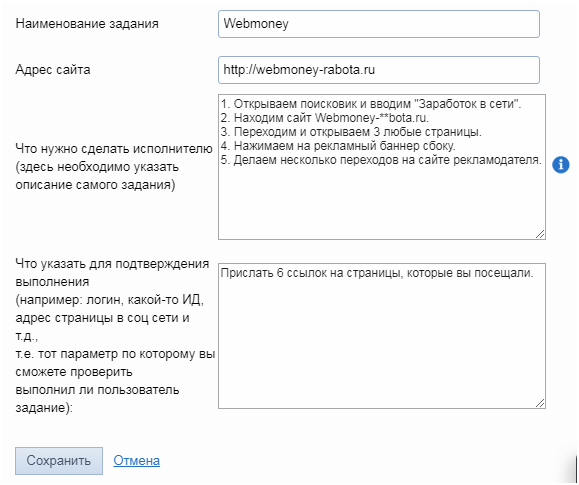Viewport: 579px width, 485px height.
Task: Grab the resize handle of task description textarea
Action: pyautogui.click(x=540, y=234)
